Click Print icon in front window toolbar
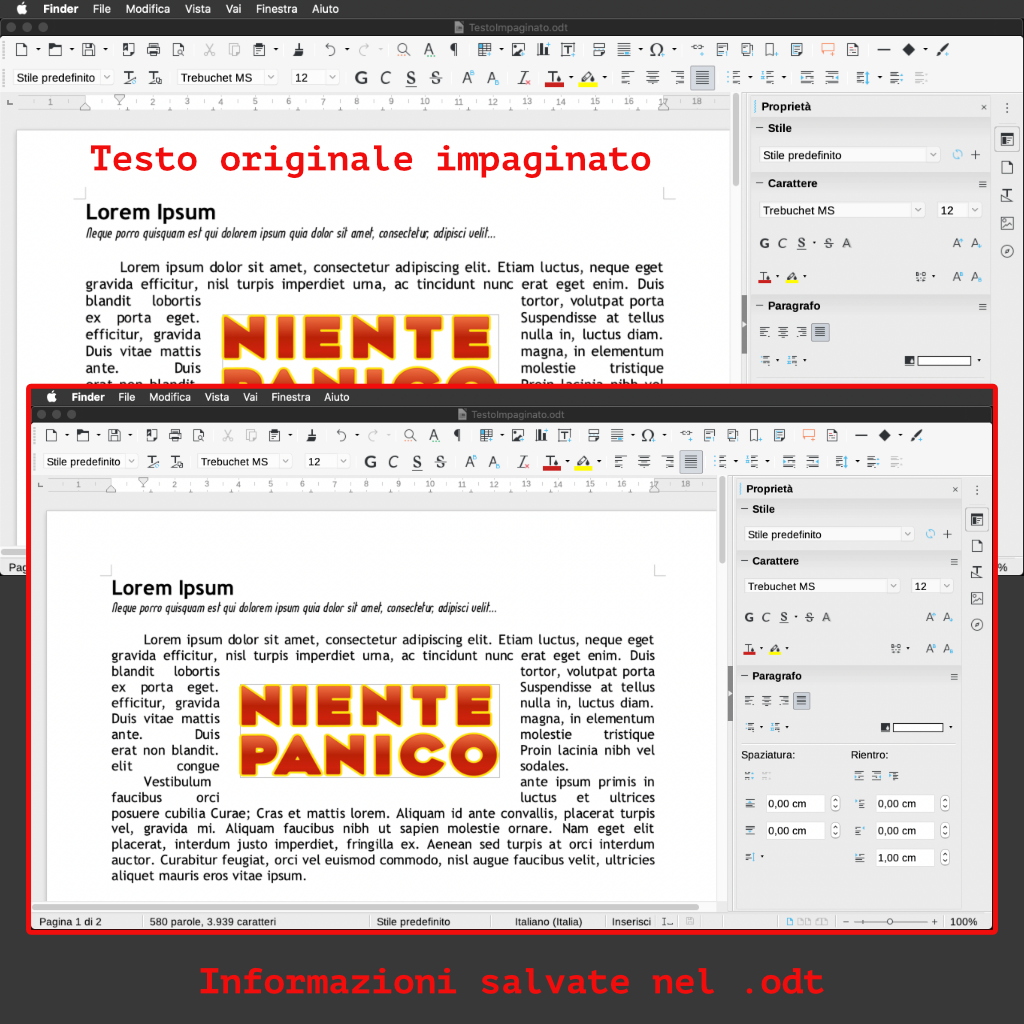Image resolution: width=1024 pixels, height=1024 pixels. [175, 435]
